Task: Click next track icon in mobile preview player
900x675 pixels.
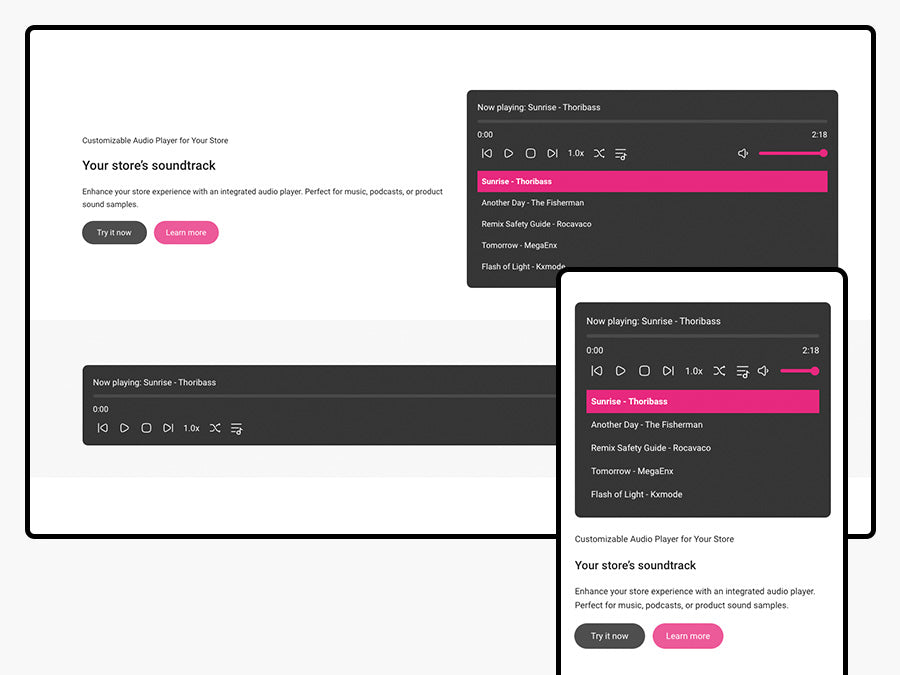Action: point(668,371)
